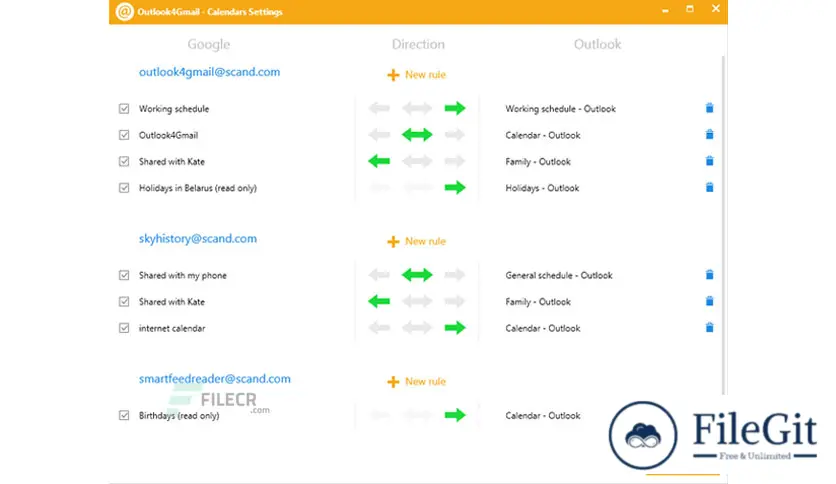Click left arrow for Shared with my phone
Screen dimensions: 836x484
tap(379, 275)
